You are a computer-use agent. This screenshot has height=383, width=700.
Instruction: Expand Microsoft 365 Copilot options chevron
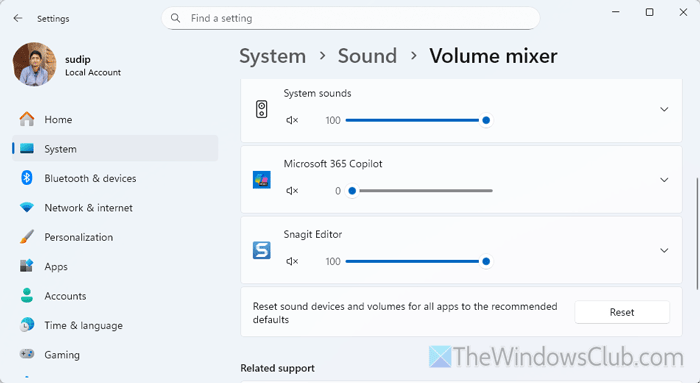pos(664,180)
